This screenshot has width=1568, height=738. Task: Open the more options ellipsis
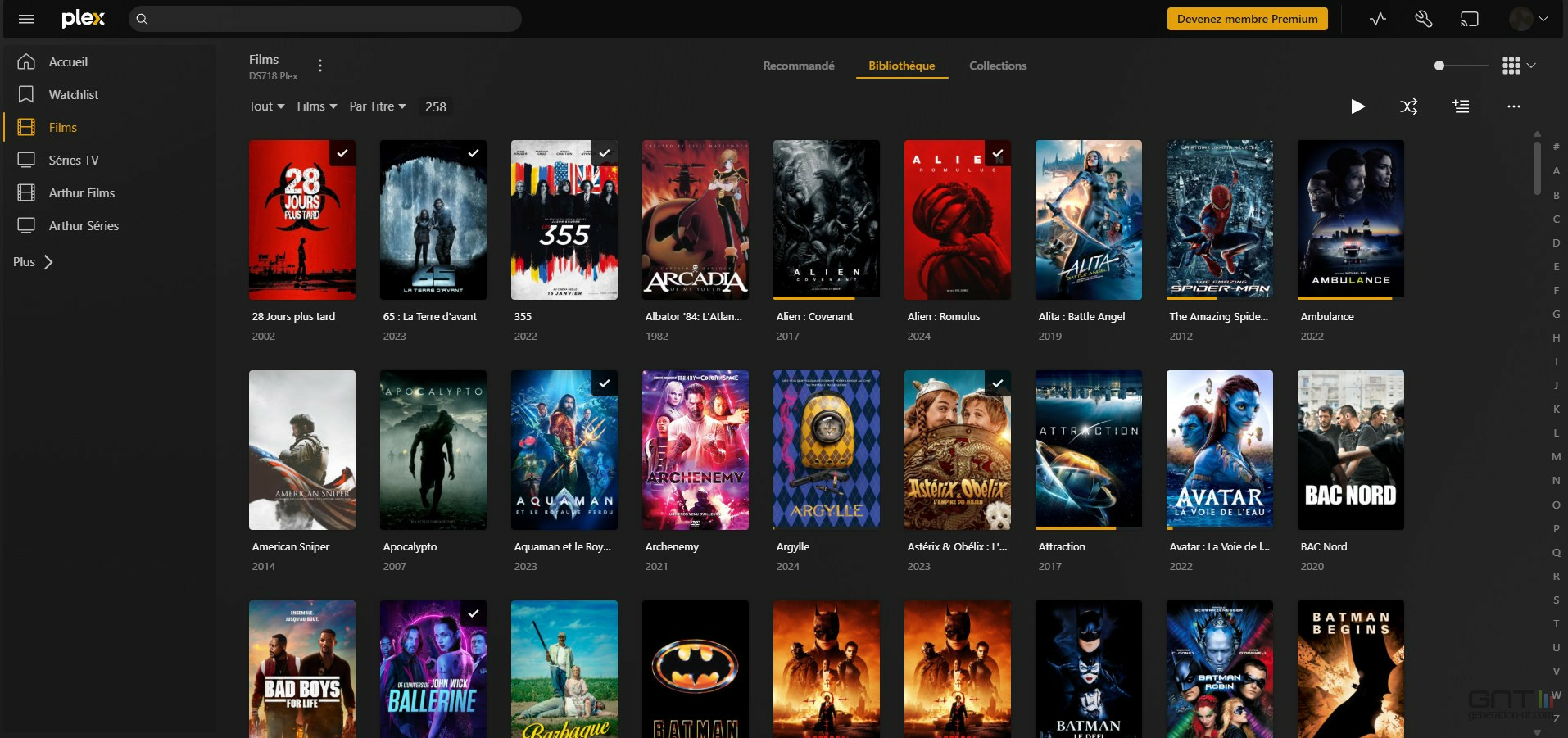point(1513,106)
